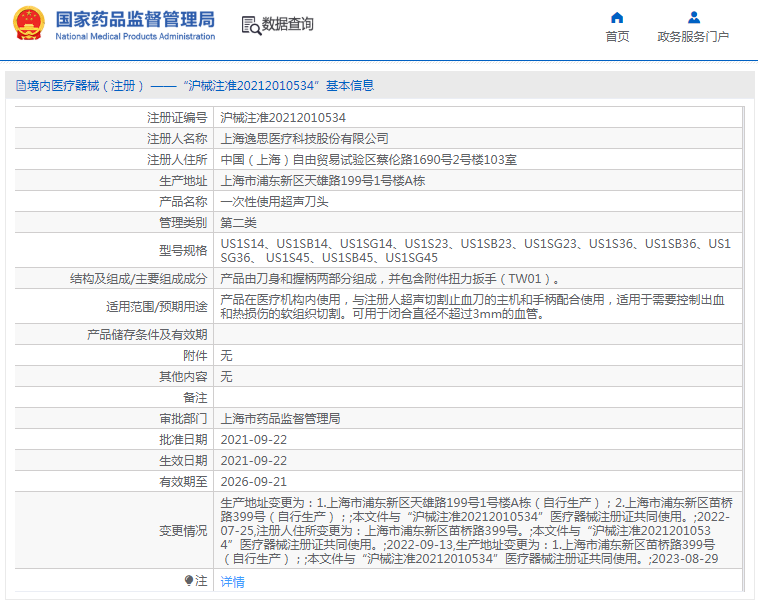Click the 生效日期 row label

click(x=183, y=460)
